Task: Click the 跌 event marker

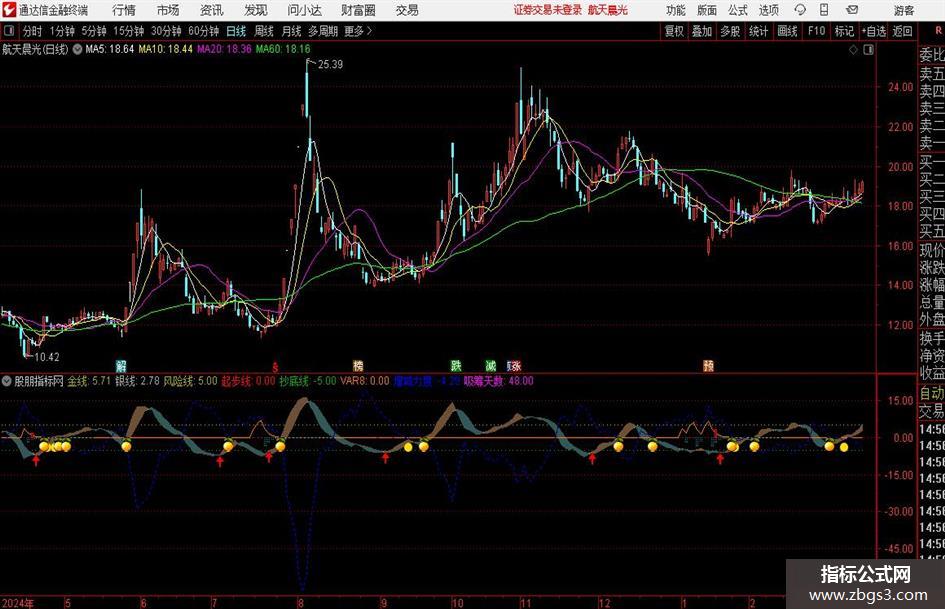Action: (x=456, y=365)
